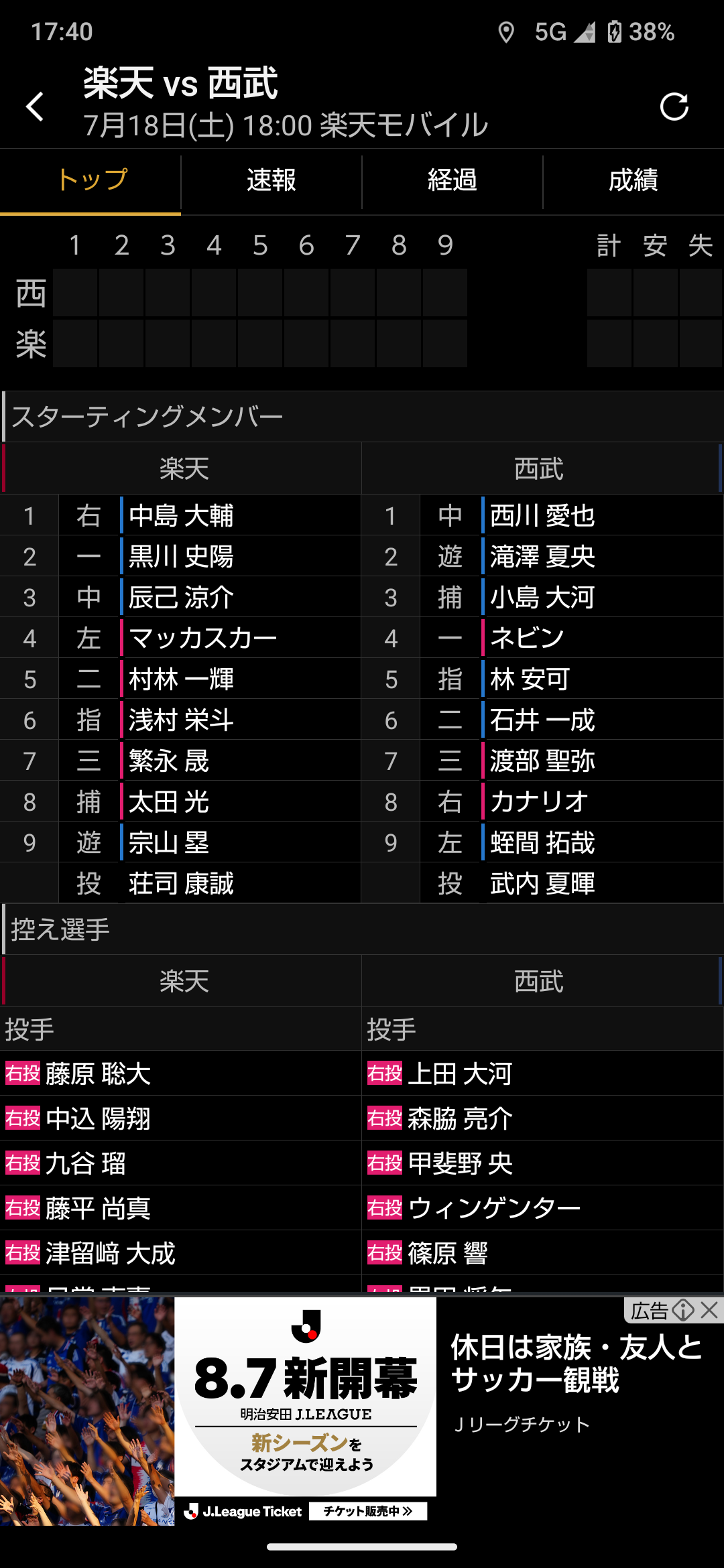Viewport: 724px width, 1568px height.
Task: Tap the back arrow icon
Action: click(x=35, y=107)
